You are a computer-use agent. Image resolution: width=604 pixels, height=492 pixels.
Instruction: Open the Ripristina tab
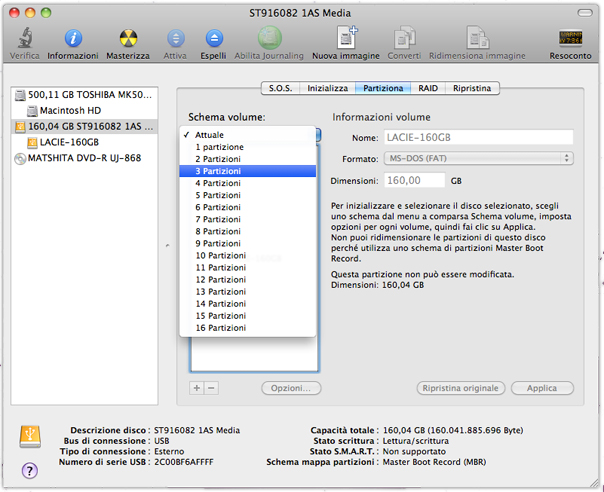click(x=471, y=88)
